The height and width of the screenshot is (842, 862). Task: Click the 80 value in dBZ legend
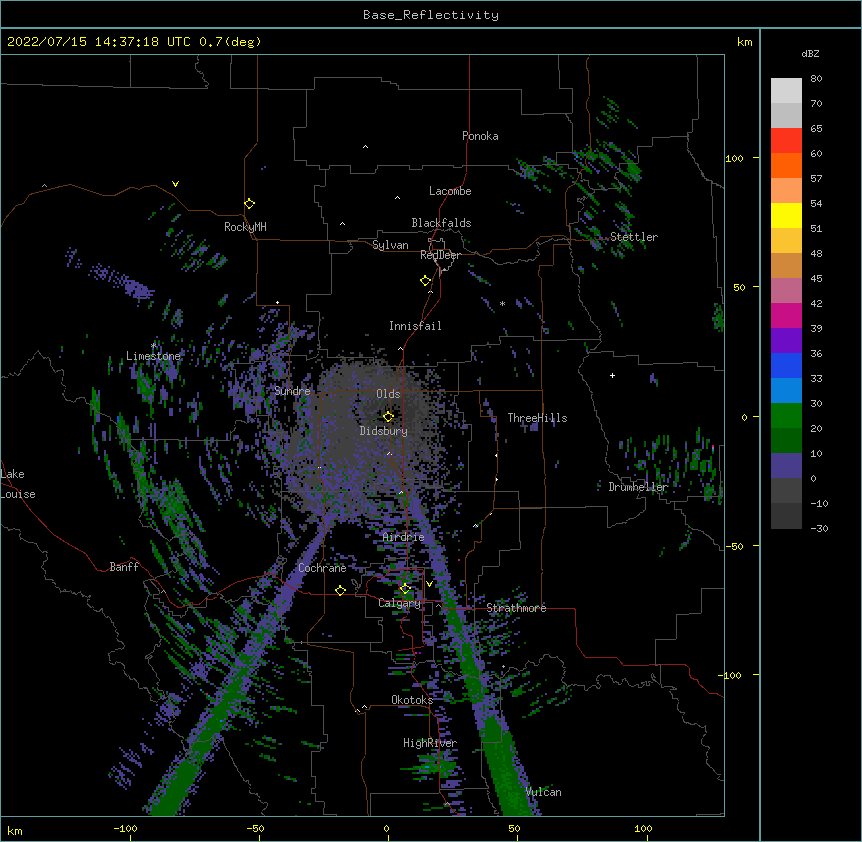tap(816, 79)
